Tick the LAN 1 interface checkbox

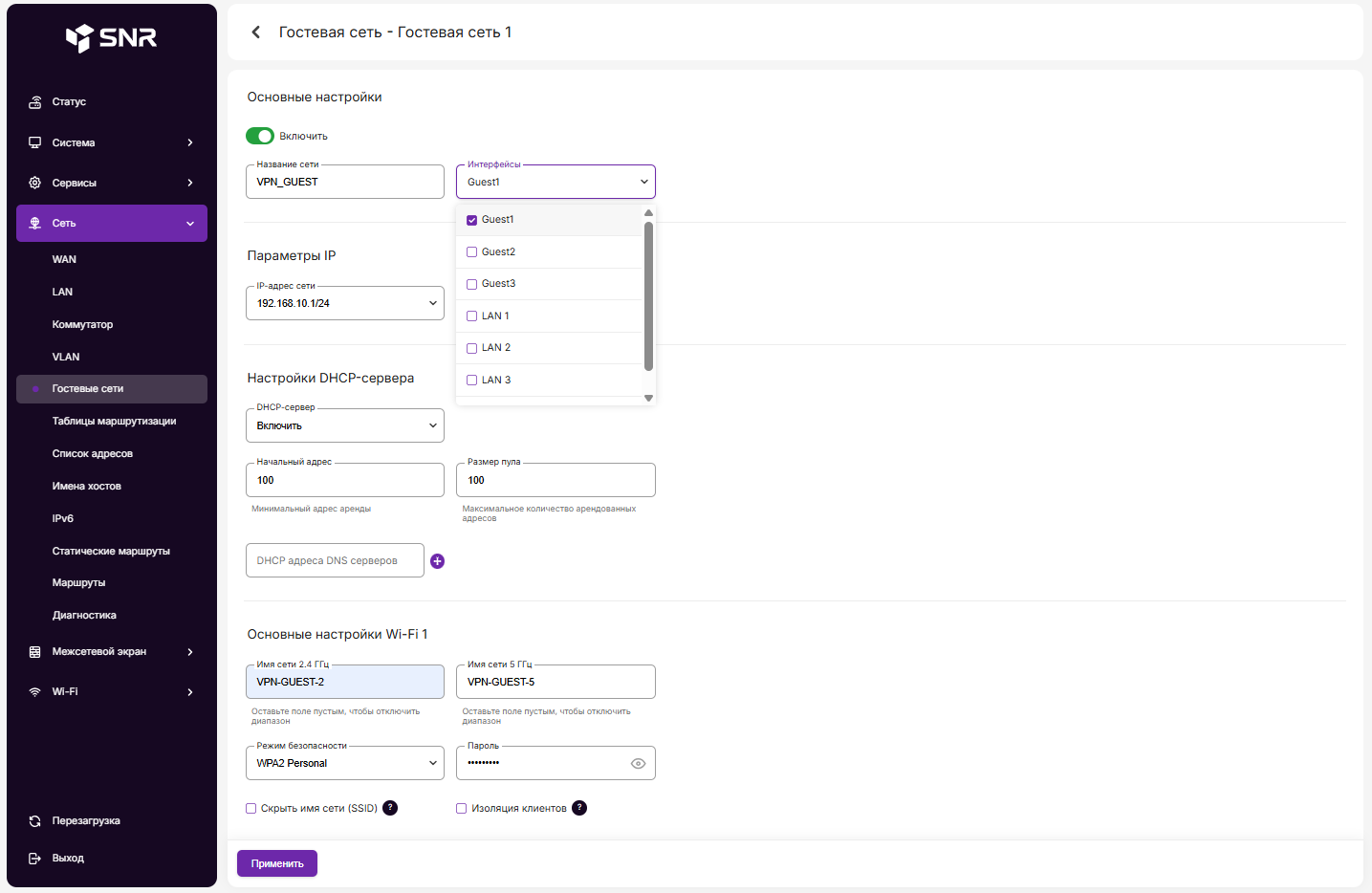[471, 316]
